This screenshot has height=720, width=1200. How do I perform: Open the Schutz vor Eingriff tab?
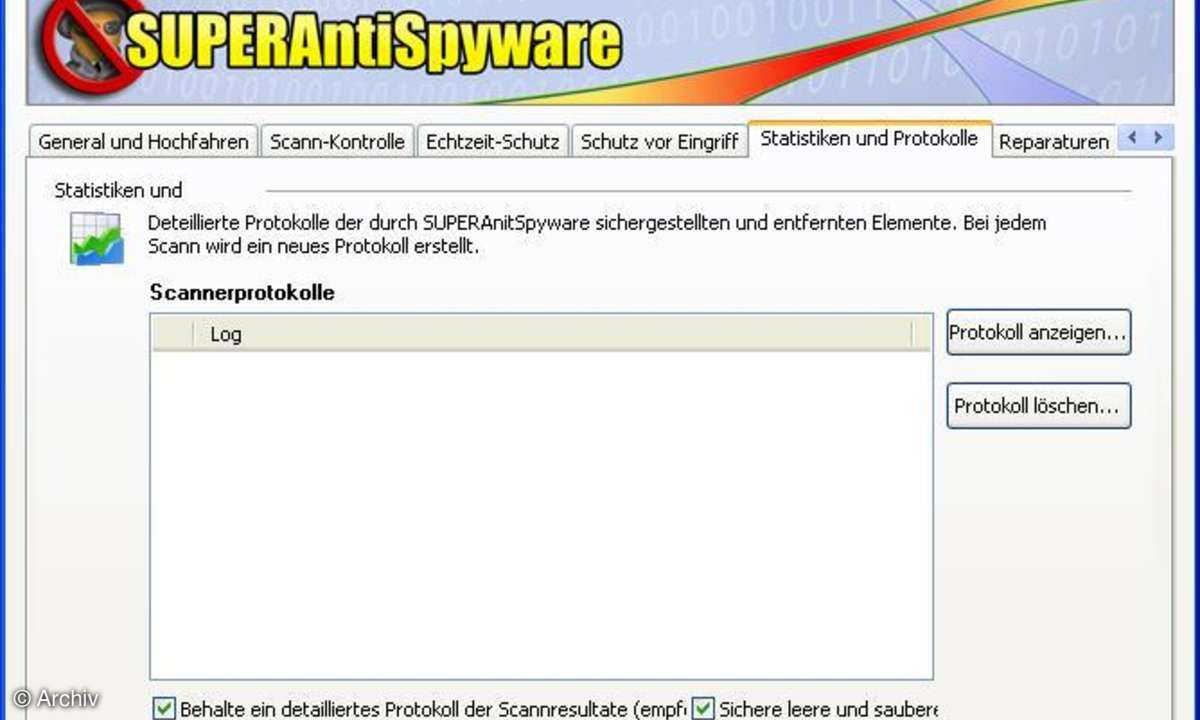pos(659,141)
